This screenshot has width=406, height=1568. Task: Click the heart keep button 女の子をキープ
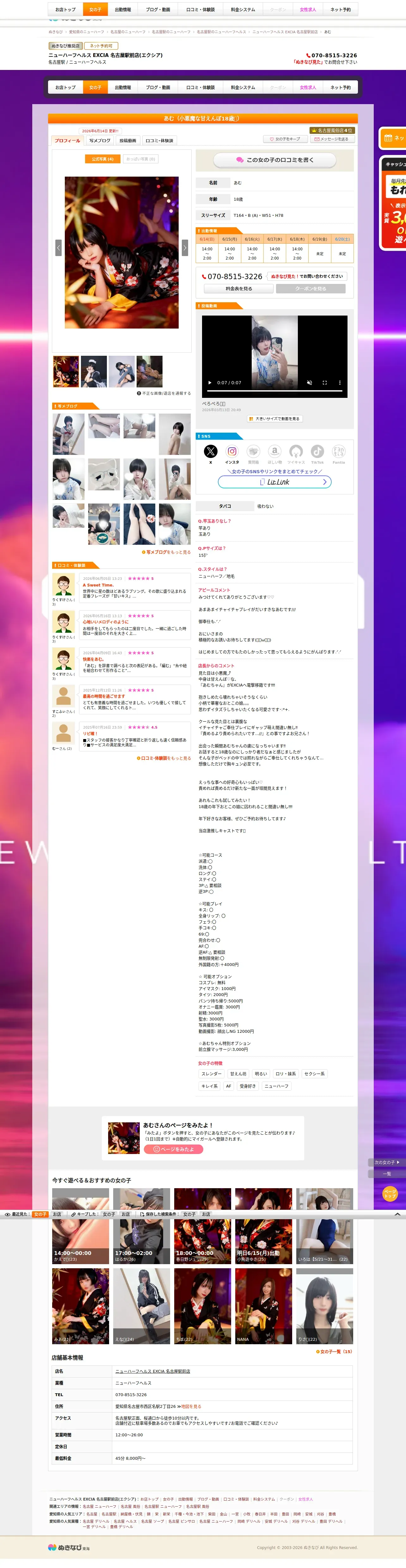pyautogui.click(x=285, y=139)
